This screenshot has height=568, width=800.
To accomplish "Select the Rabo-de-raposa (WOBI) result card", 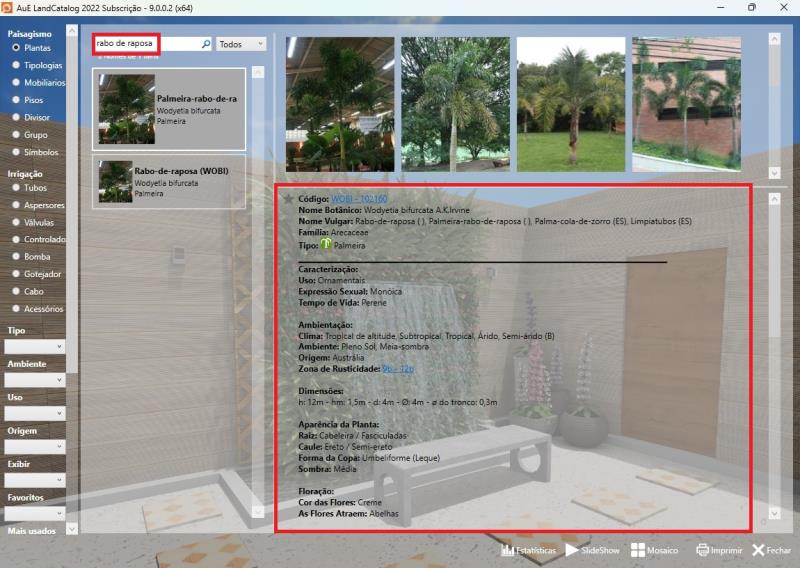I will pyautogui.click(x=169, y=182).
